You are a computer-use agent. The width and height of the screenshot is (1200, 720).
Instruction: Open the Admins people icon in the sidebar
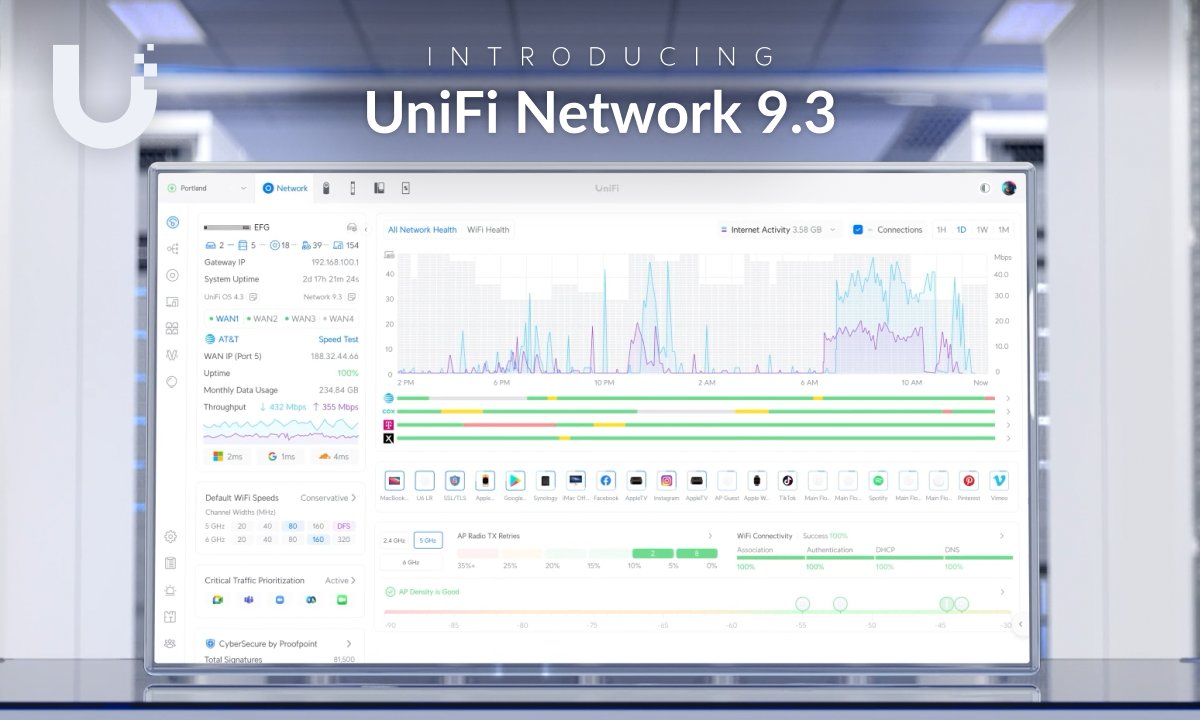171,643
